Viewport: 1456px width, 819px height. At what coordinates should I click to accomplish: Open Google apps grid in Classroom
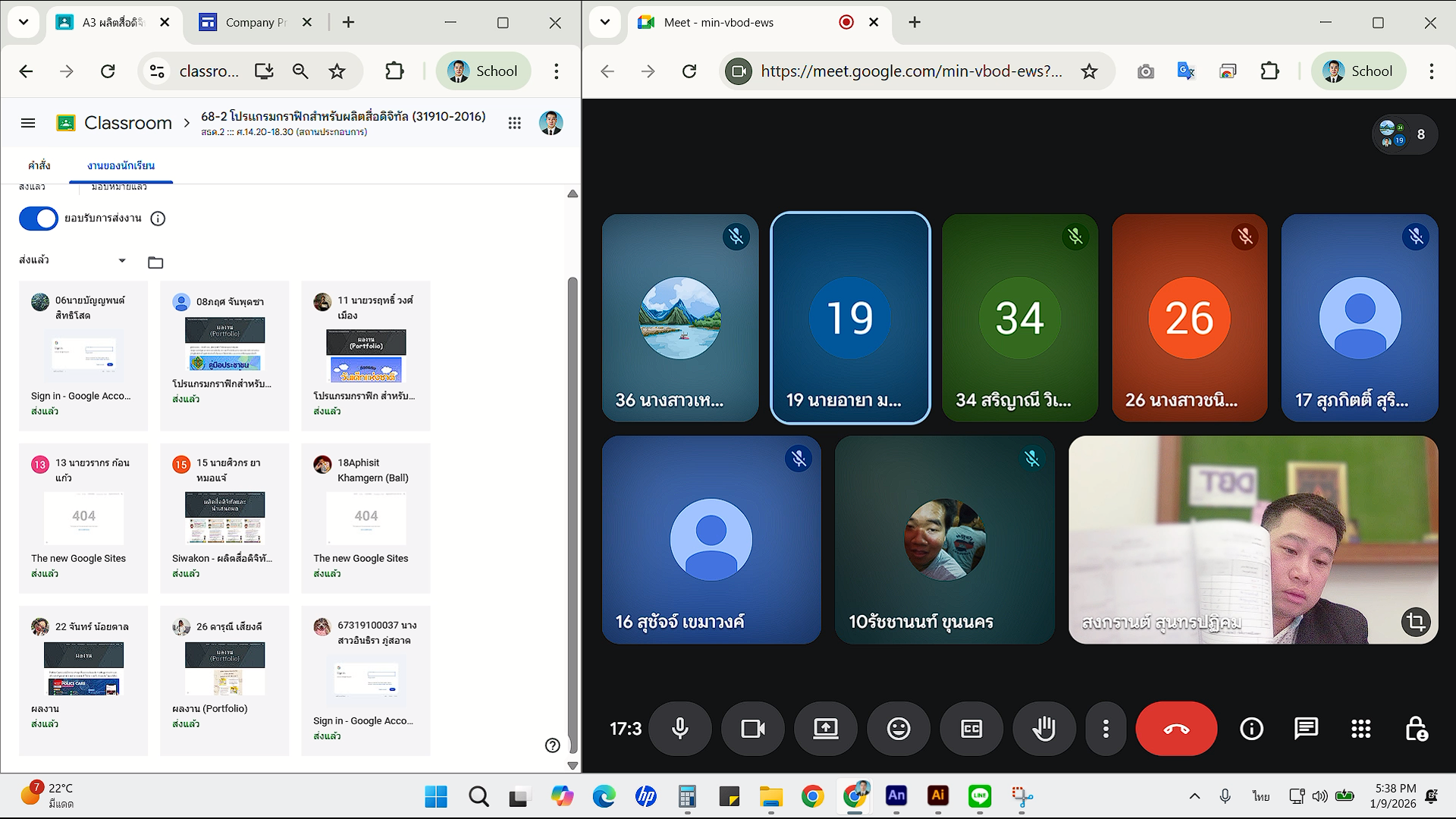click(x=514, y=123)
